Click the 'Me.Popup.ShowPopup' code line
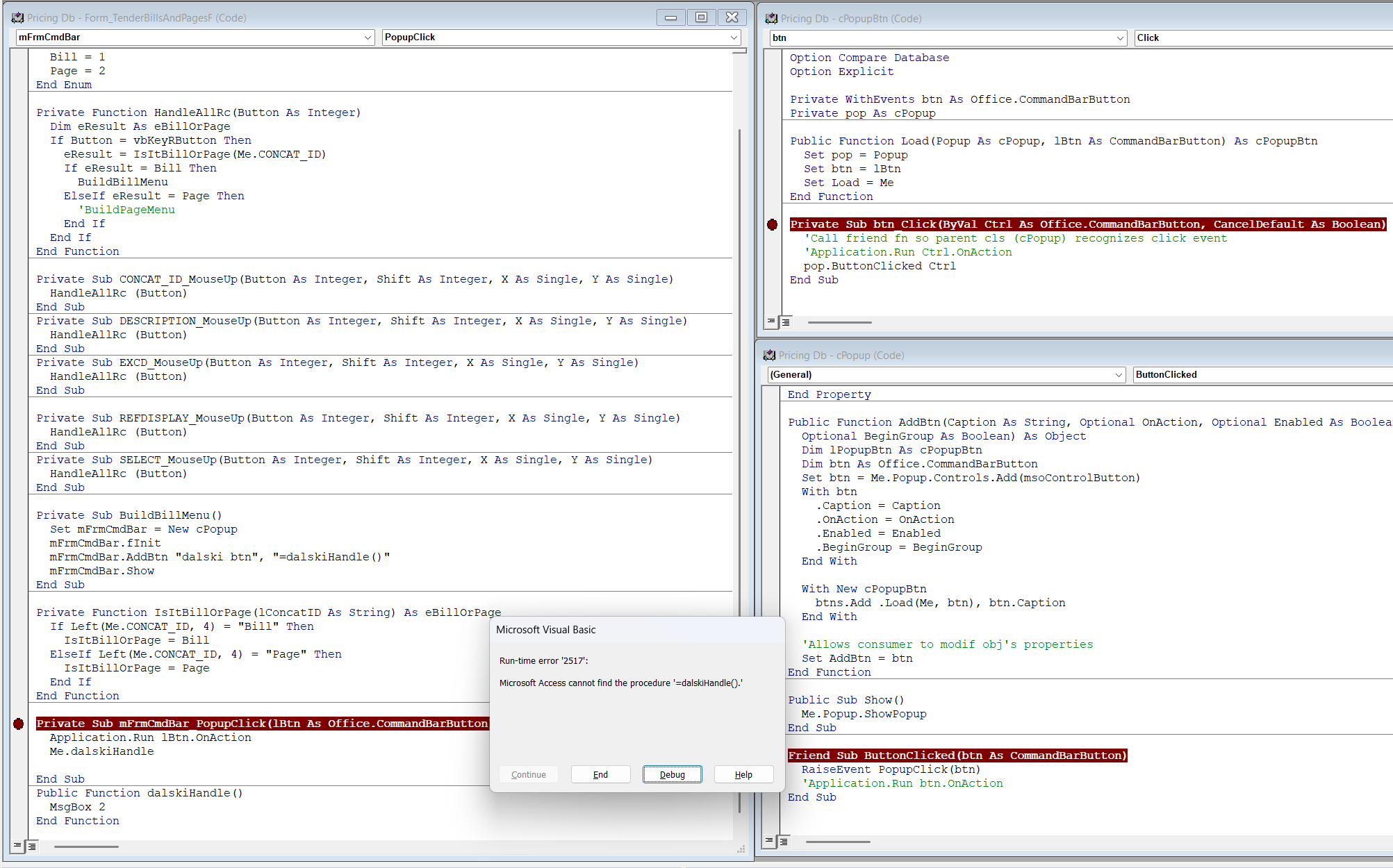 point(864,714)
